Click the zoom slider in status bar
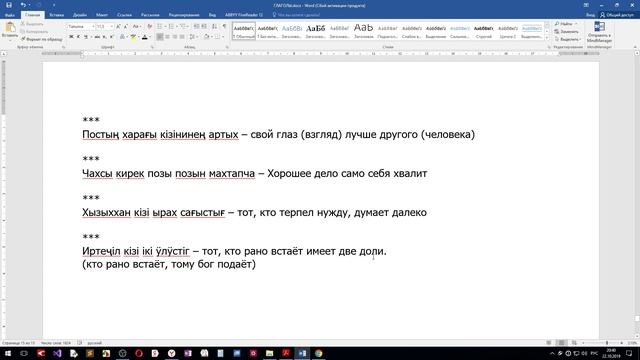This screenshot has width=640, height=360. click(x=603, y=343)
